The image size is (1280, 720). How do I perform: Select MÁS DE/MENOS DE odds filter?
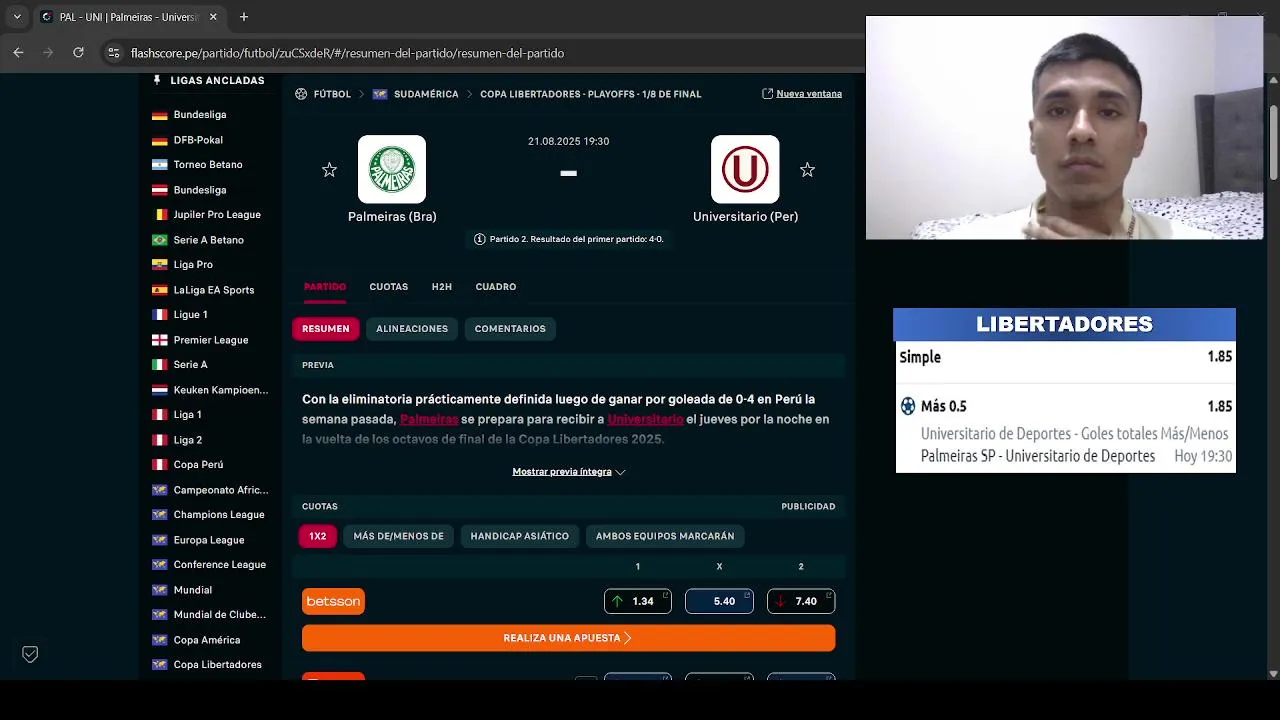pos(398,536)
